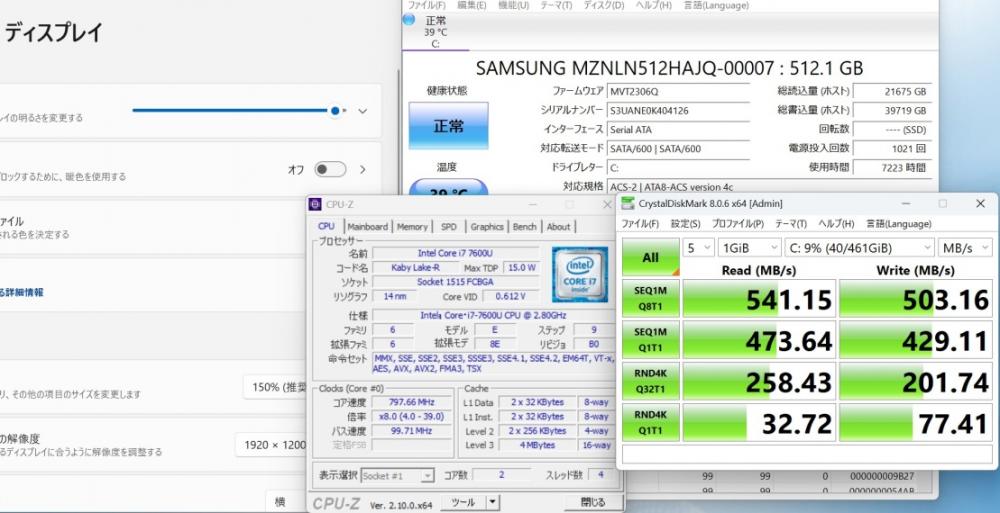1000x513 pixels.
Task: Open the test count dropdown showing 5
Action: pos(698,248)
